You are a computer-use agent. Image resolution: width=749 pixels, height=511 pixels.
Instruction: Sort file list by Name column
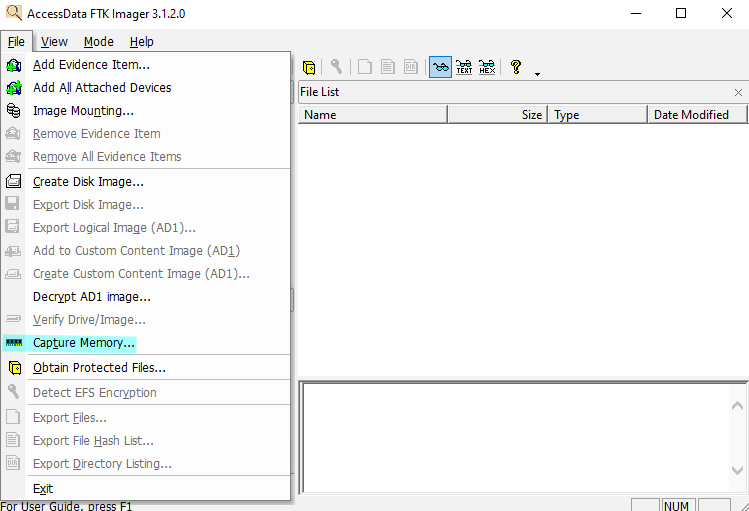point(373,115)
